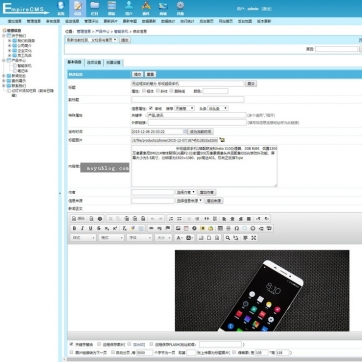Click the set current time button
Viewport: 362px width, 362px height.
[200, 132]
